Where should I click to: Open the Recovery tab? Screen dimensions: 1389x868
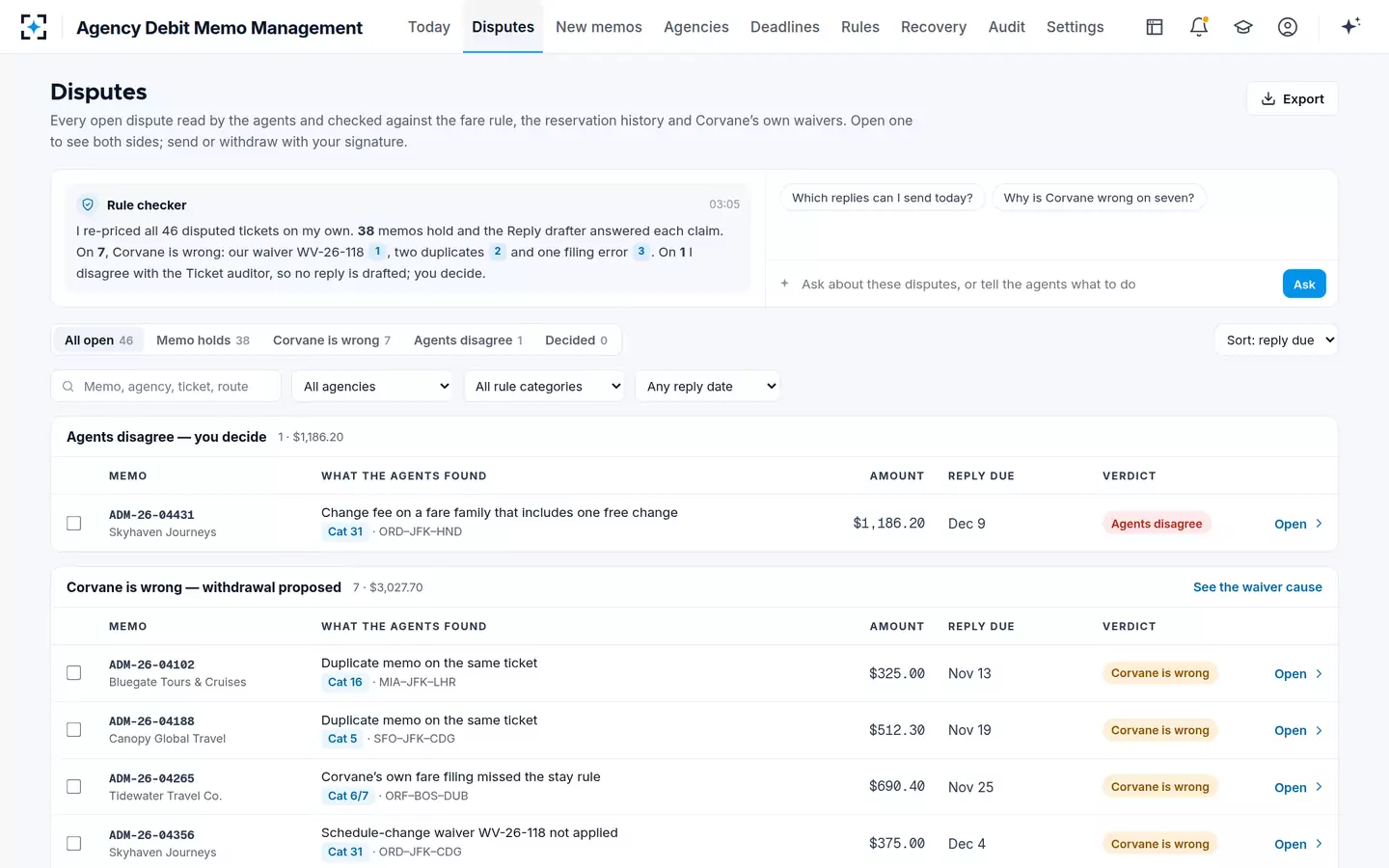click(934, 27)
